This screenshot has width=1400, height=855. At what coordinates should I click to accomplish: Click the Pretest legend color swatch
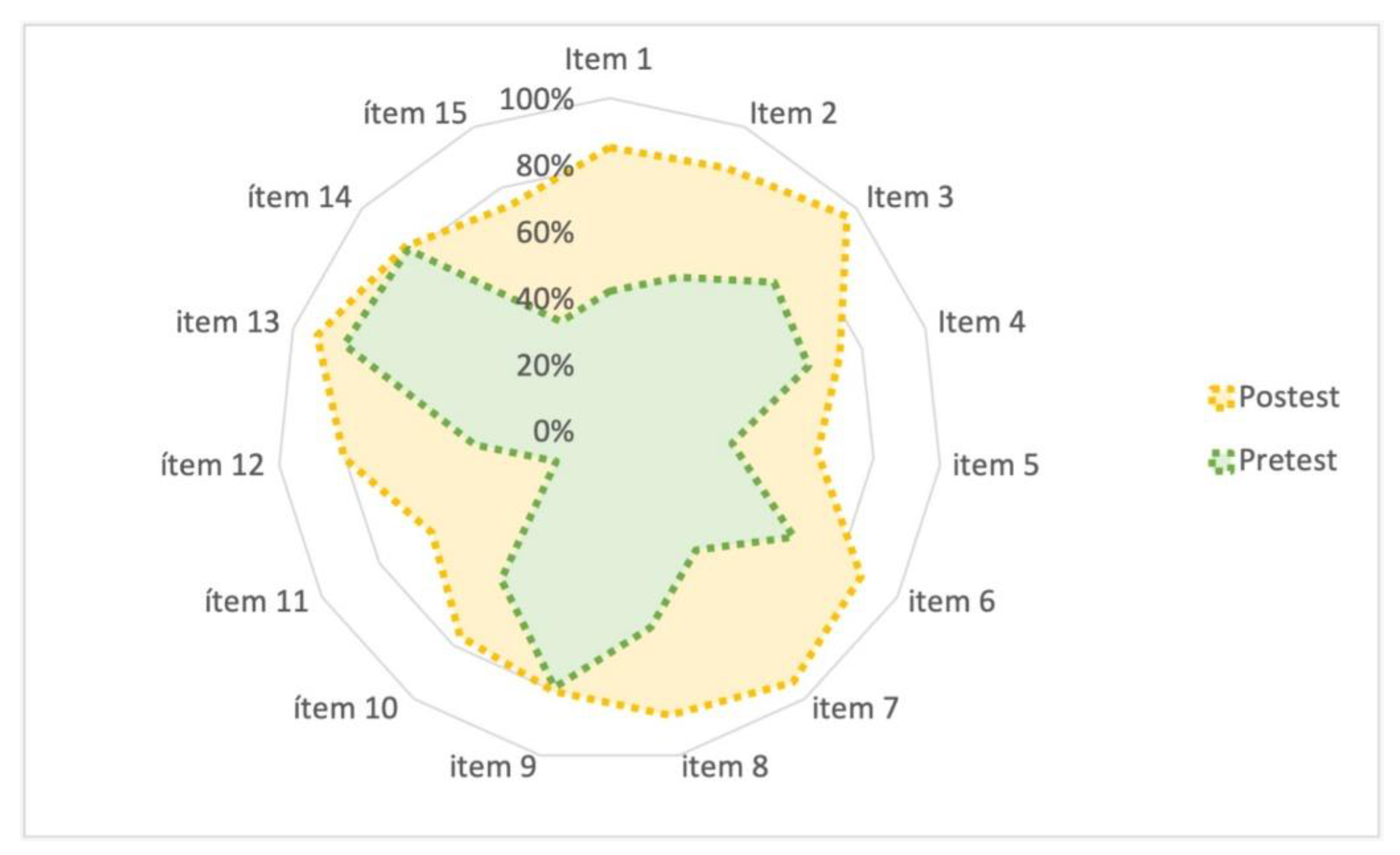pyautogui.click(x=1221, y=461)
